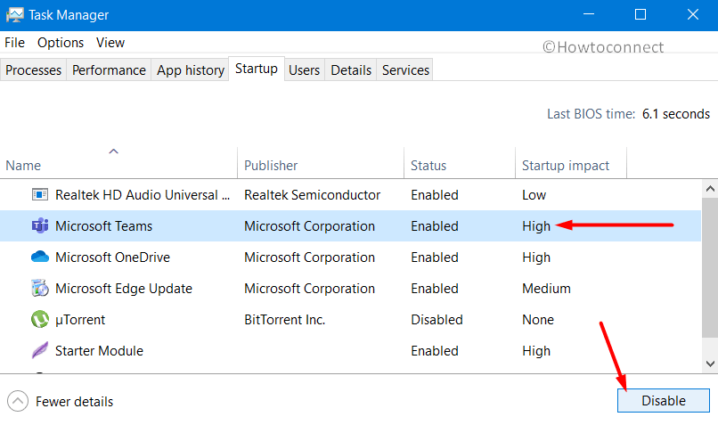The width and height of the screenshot is (718, 425).
Task: Click the Low impact of Realtek
Action: [534, 195]
